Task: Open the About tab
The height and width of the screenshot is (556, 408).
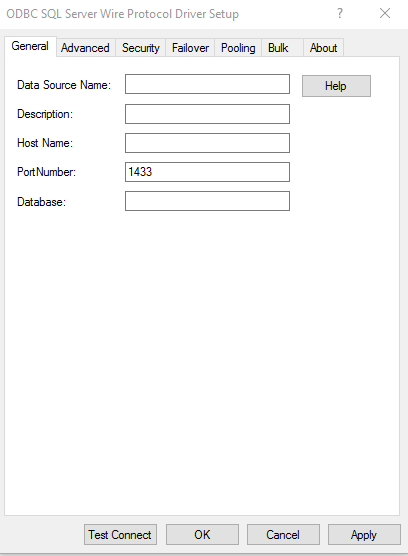Action: [323, 48]
